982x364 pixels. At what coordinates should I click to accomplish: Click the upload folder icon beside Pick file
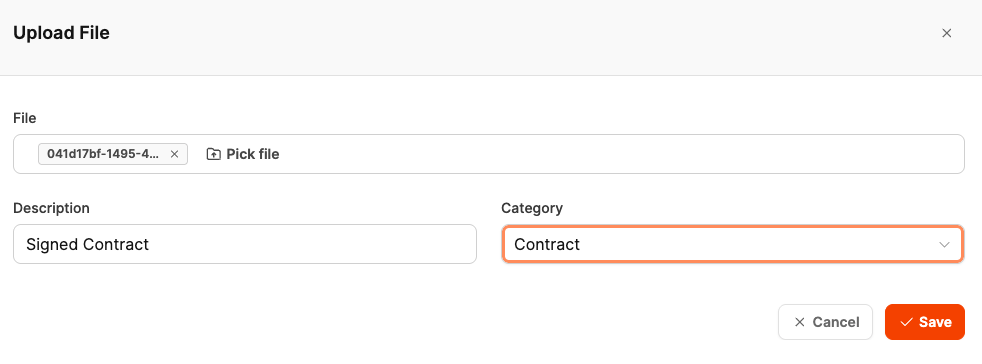(x=214, y=154)
